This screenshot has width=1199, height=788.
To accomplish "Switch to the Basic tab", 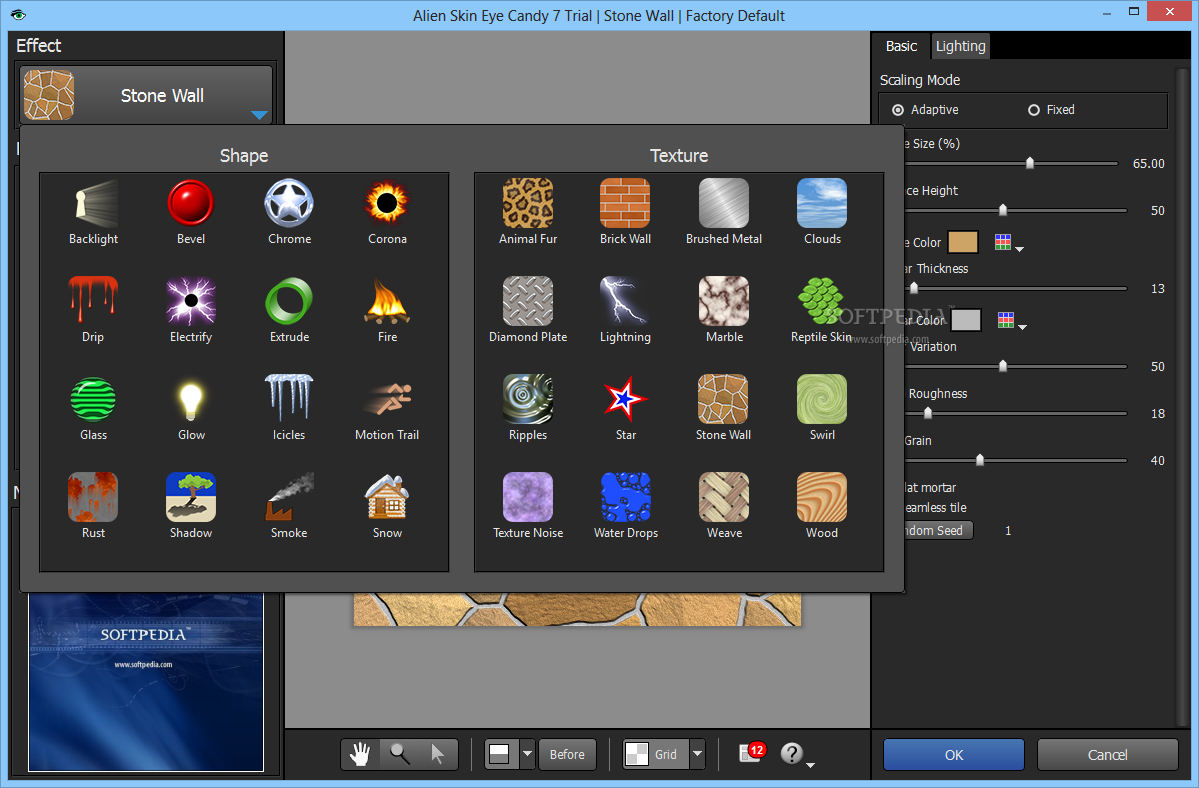I will tap(901, 46).
